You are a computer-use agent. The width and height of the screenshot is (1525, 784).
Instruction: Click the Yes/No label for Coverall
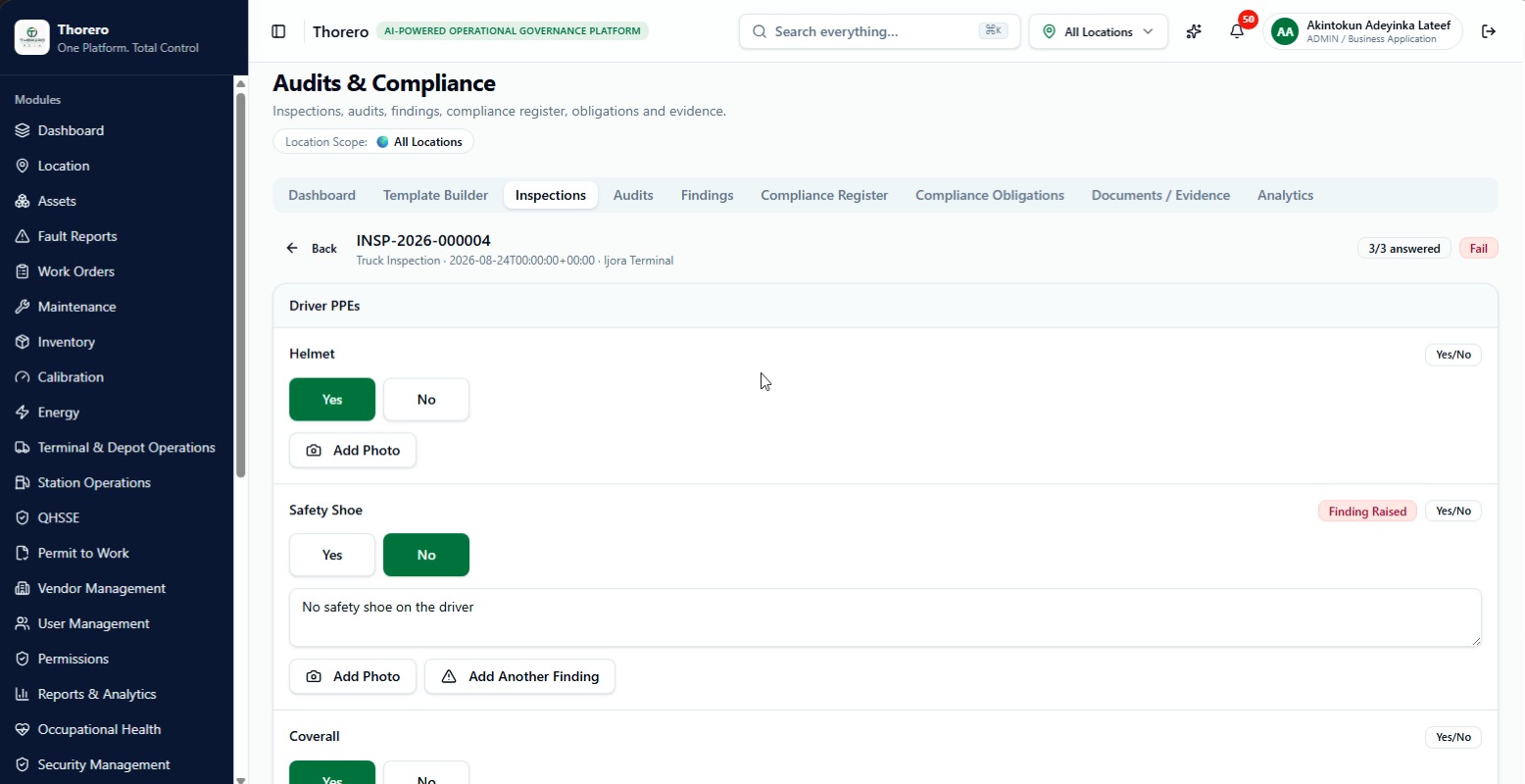point(1453,737)
